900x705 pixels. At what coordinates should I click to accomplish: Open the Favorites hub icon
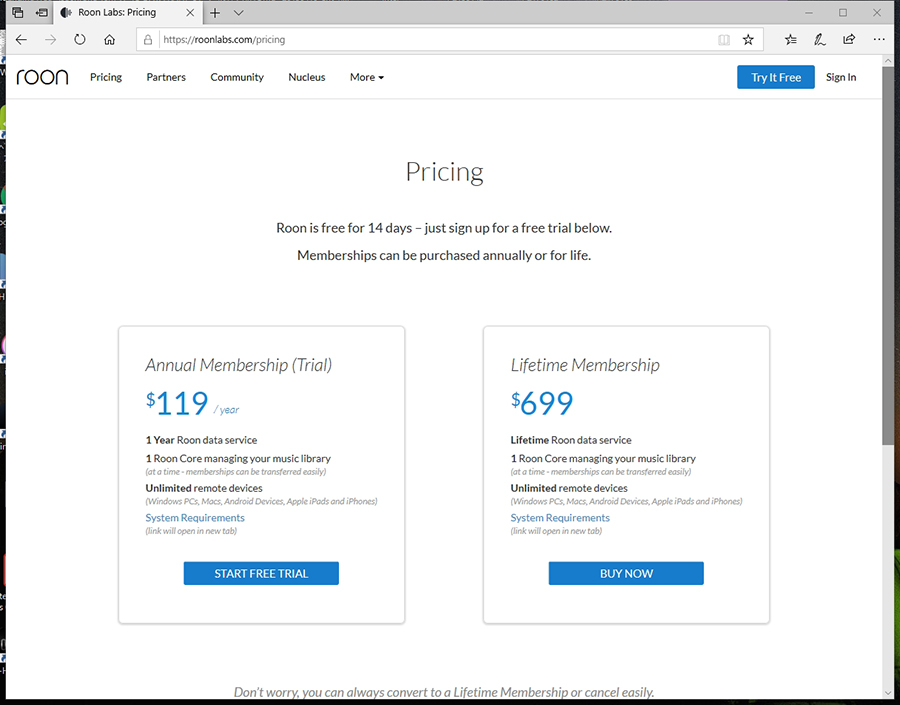coord(791,40)
